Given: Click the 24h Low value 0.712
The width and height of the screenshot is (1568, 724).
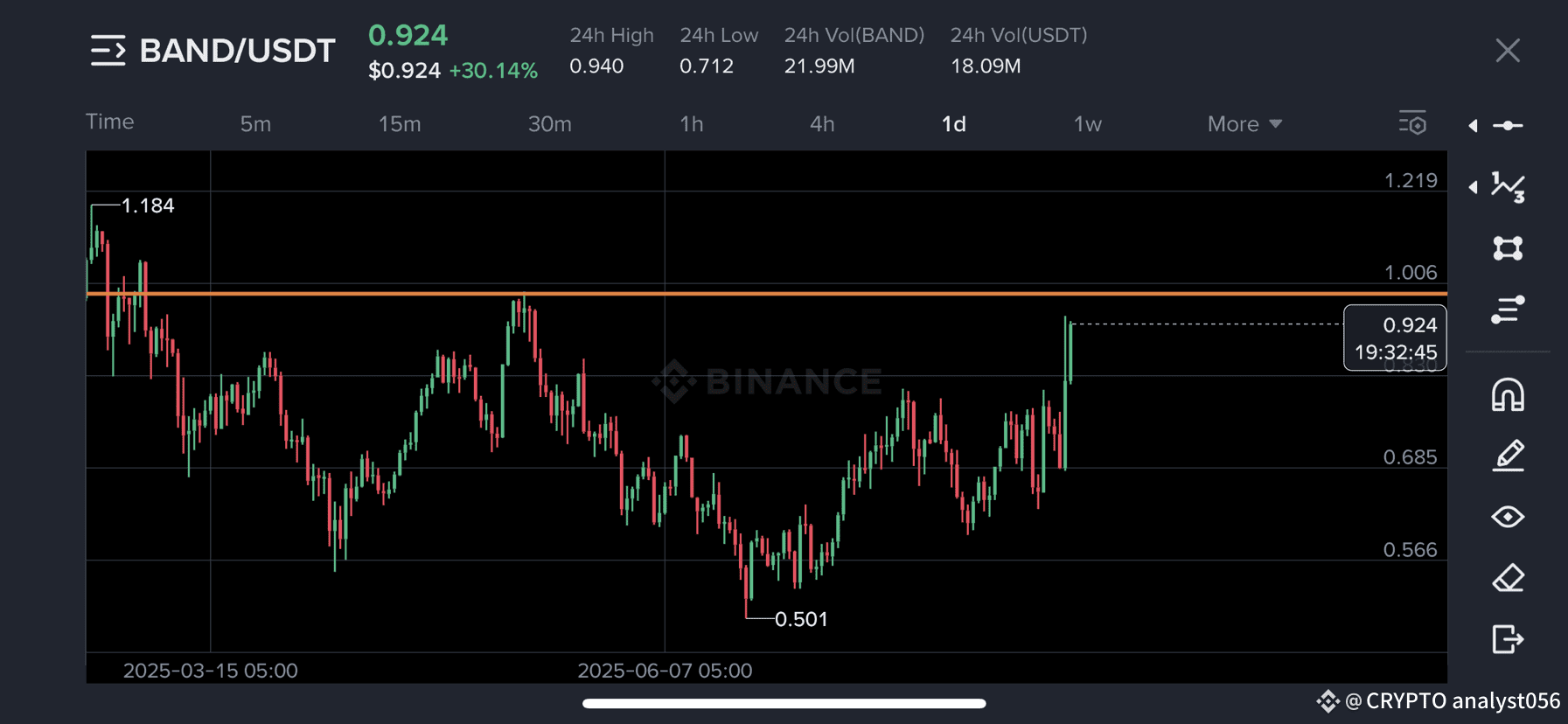Looking at the screenshot, I should pyautogui.click(x=707, y=66).
